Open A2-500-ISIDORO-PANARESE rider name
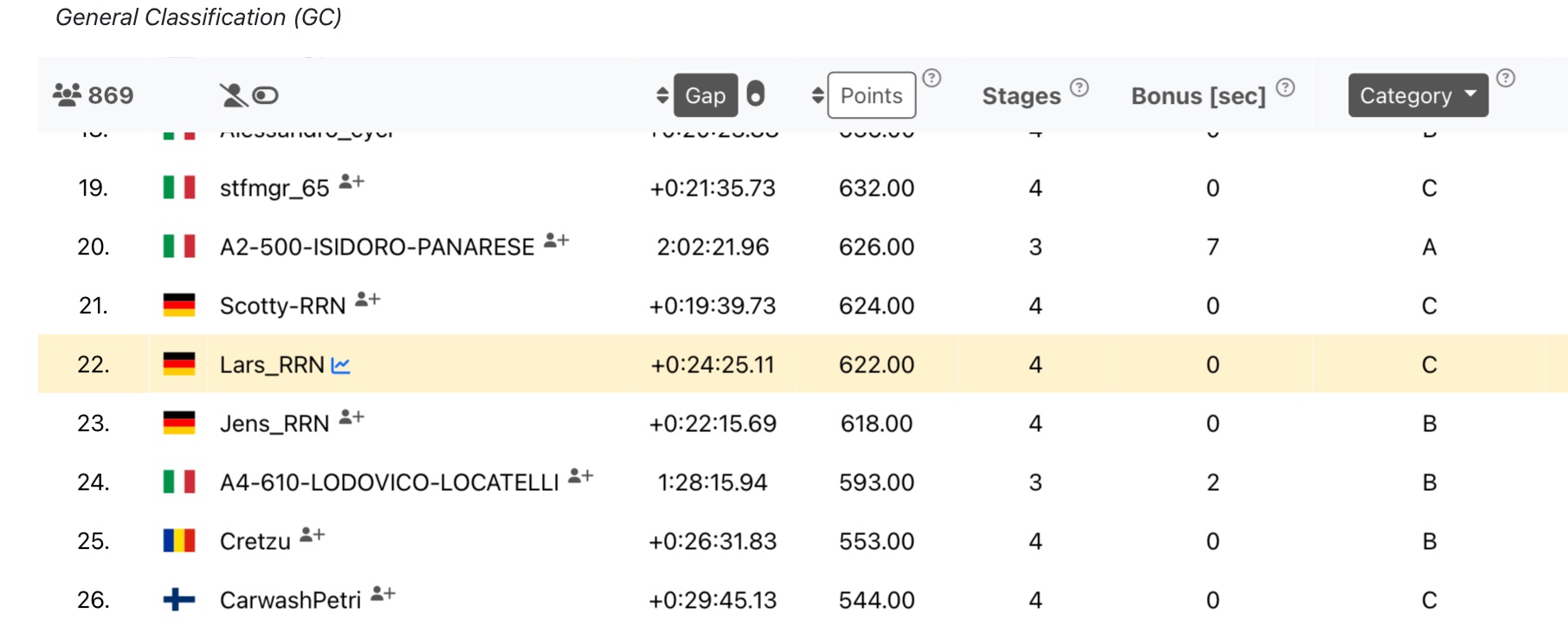 pos(377,248)
